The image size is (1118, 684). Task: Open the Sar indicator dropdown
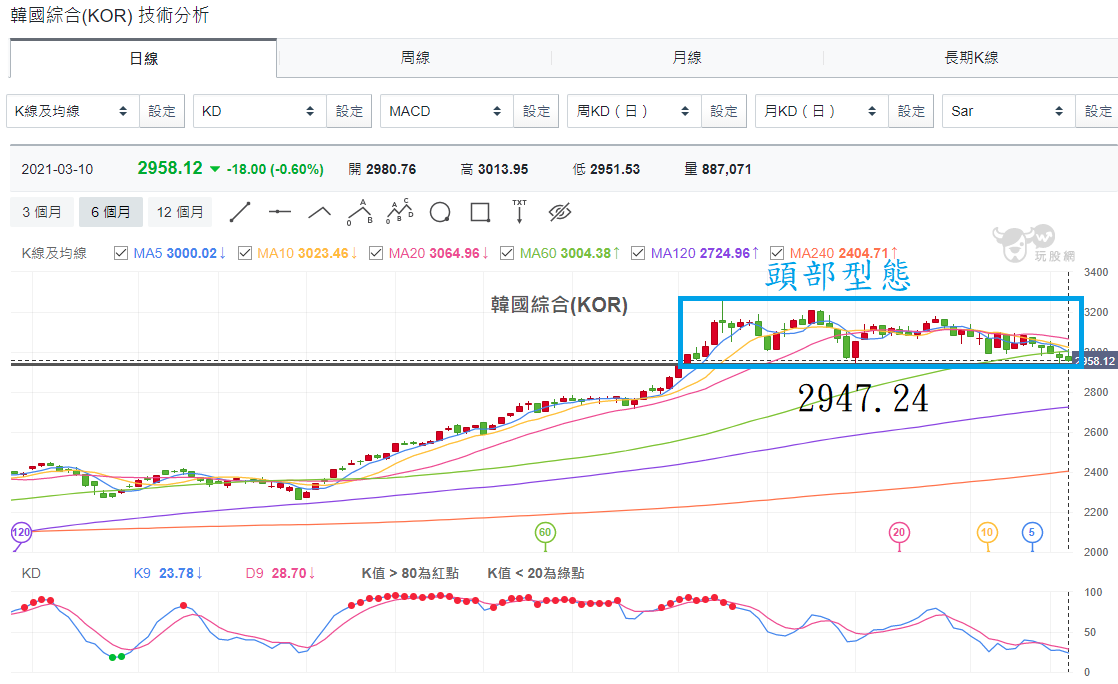click(1009, 111)
